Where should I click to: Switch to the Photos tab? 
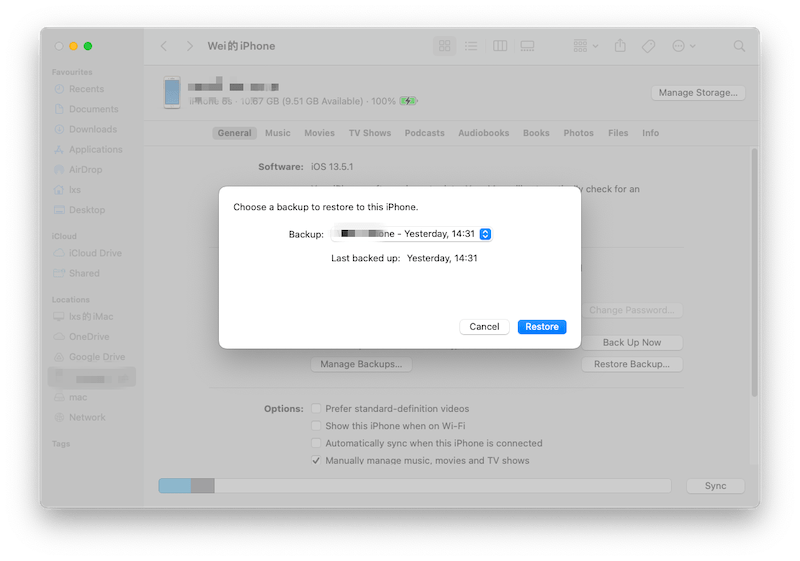click(x=579, y=133)
